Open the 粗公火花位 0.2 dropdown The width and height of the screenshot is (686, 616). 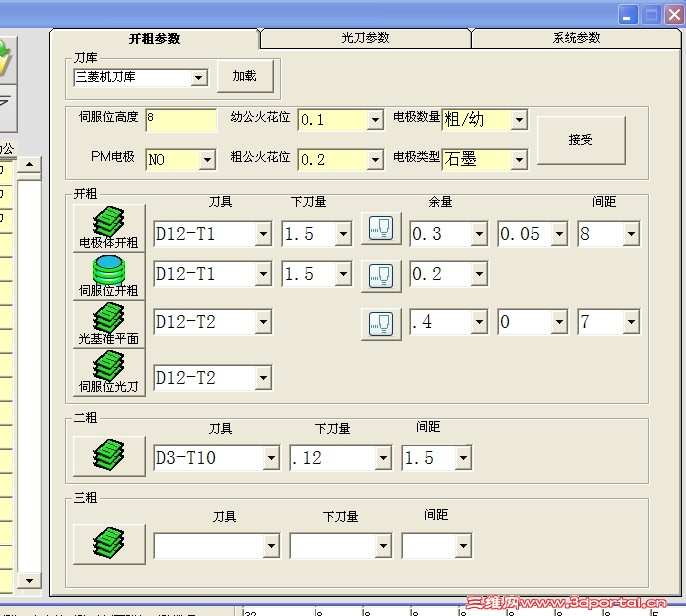[x=375, y=160]
